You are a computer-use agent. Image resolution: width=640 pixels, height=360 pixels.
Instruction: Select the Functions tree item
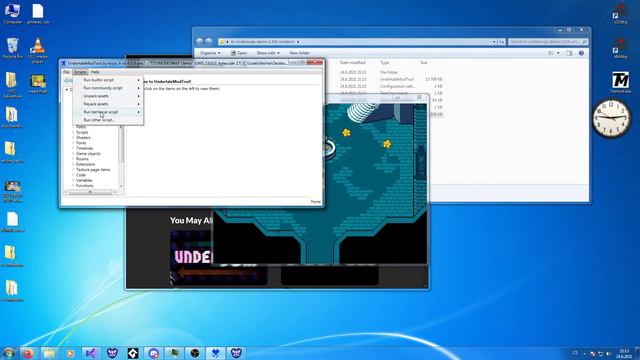pos(84,185)
